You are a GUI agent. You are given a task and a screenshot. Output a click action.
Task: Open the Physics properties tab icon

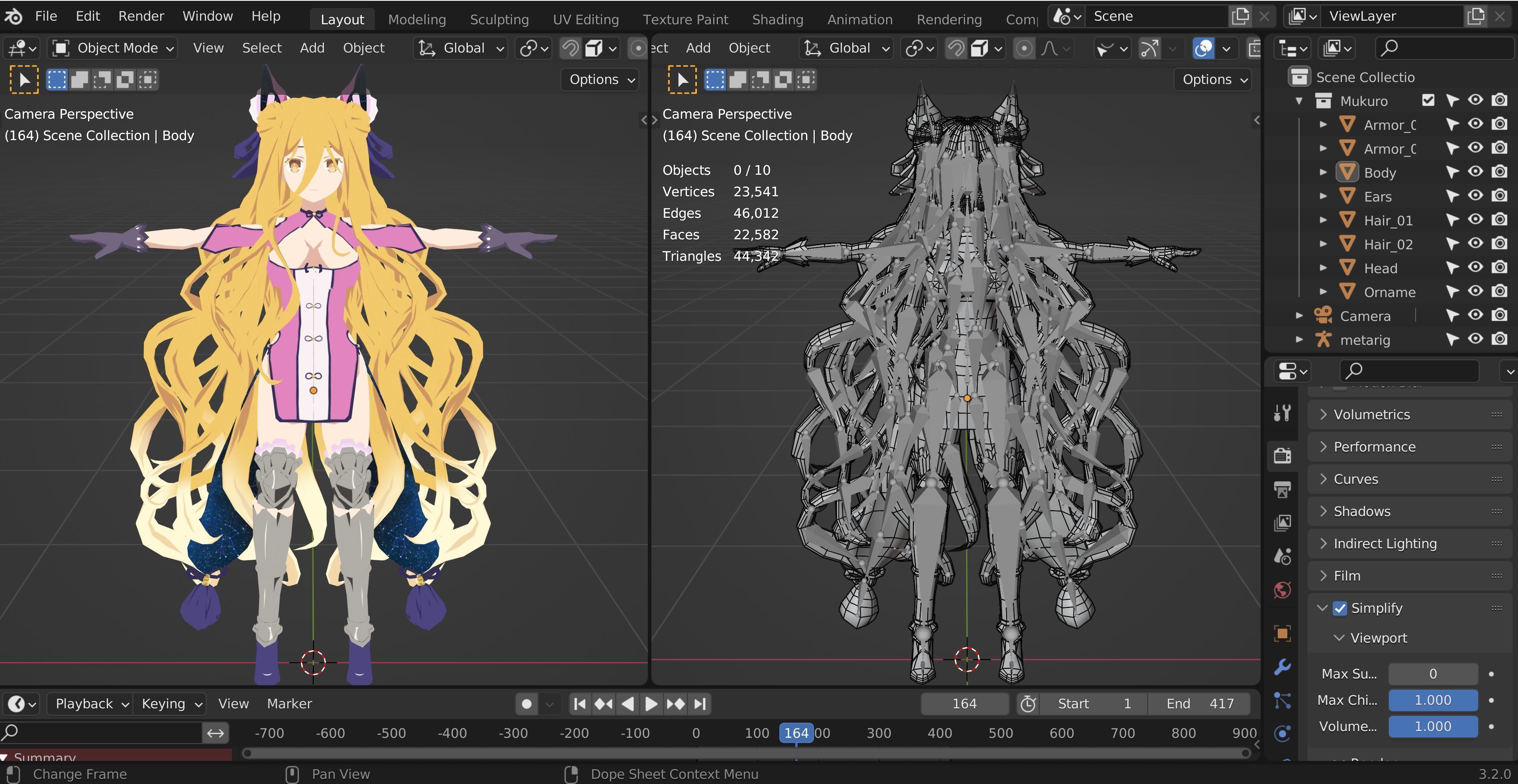point(1282,734)
